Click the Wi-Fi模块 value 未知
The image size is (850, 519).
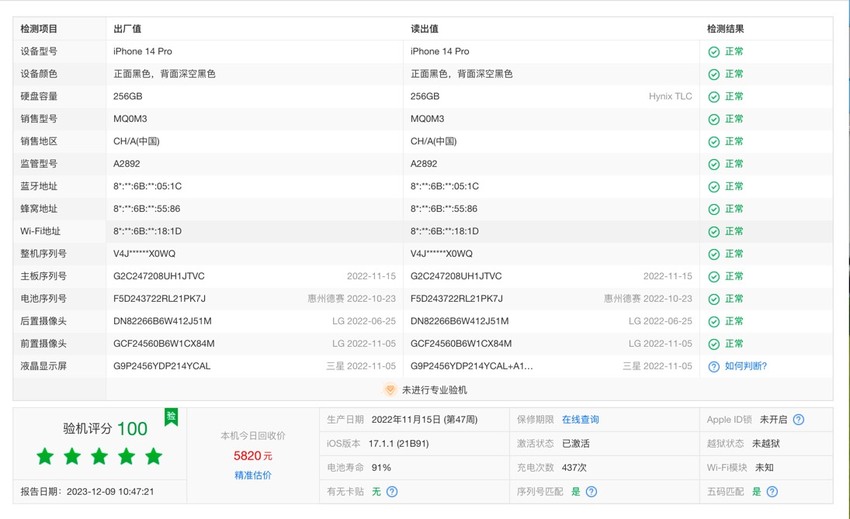764,467
